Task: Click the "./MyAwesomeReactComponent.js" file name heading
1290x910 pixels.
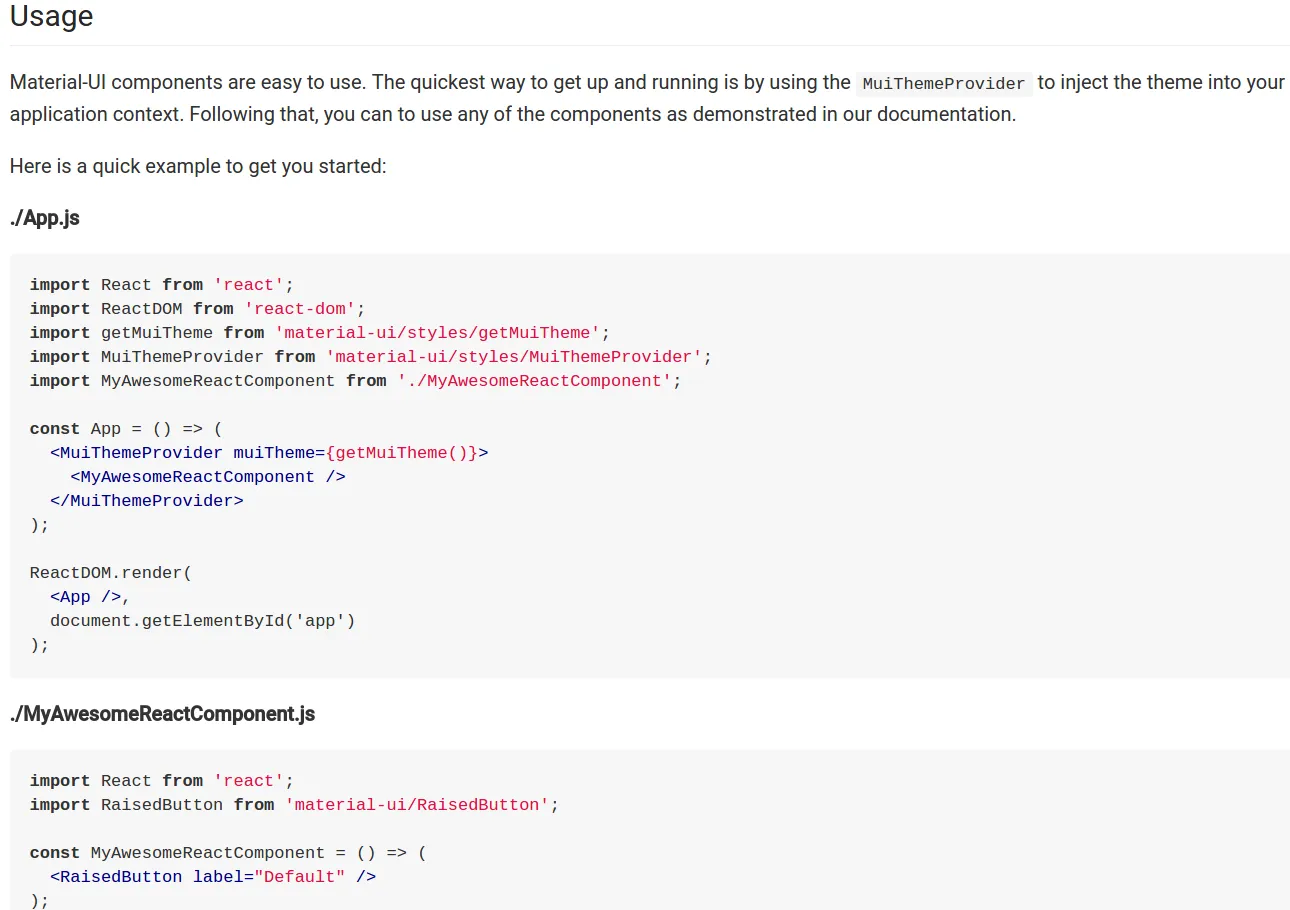Action: tap(162, 714)
